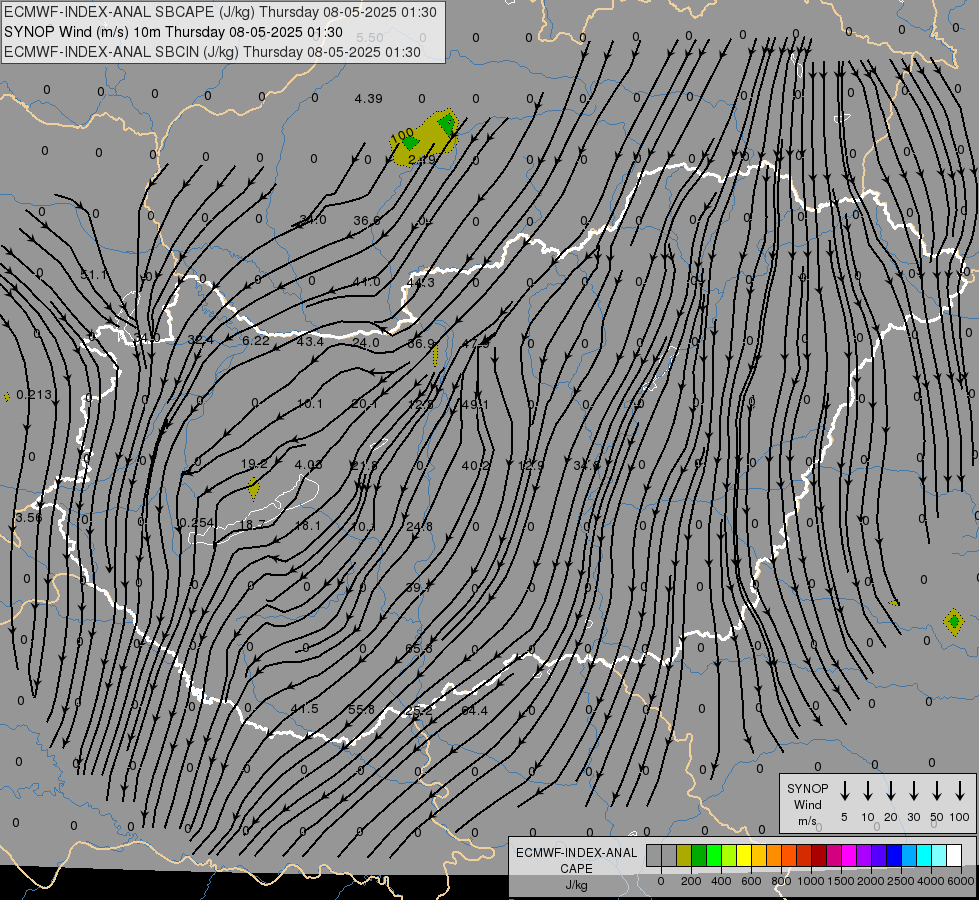Click the 5 m/s wind arrow in legend

(845, 791)
